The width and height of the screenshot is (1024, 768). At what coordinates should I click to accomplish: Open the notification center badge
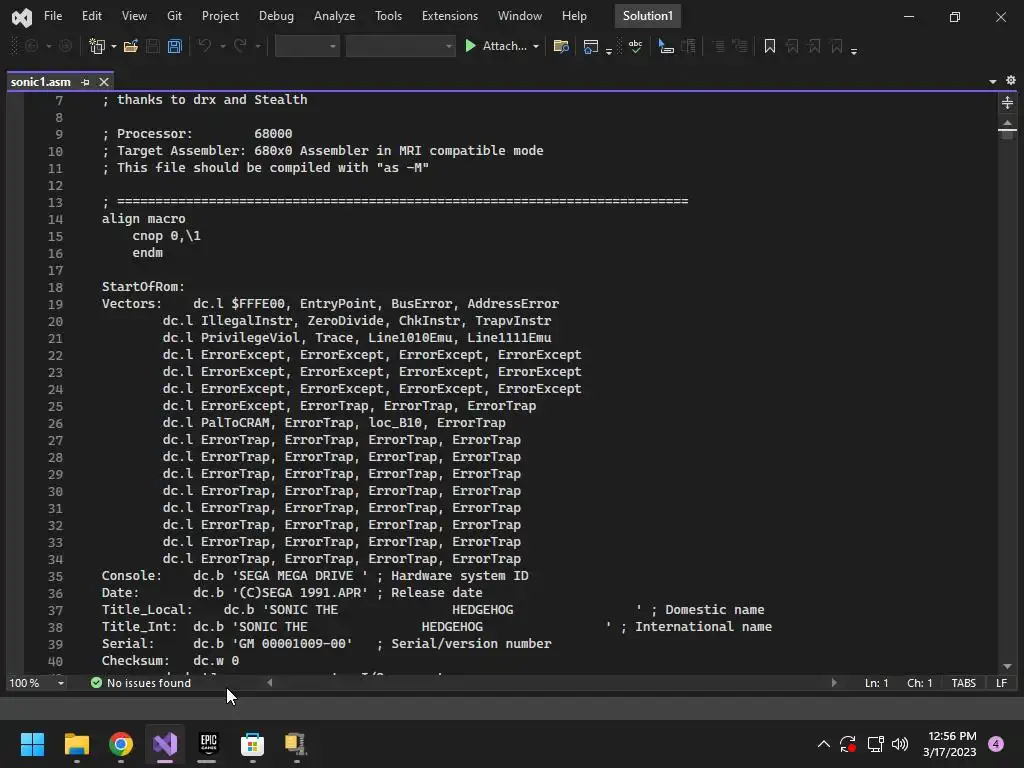coord(996,744)
